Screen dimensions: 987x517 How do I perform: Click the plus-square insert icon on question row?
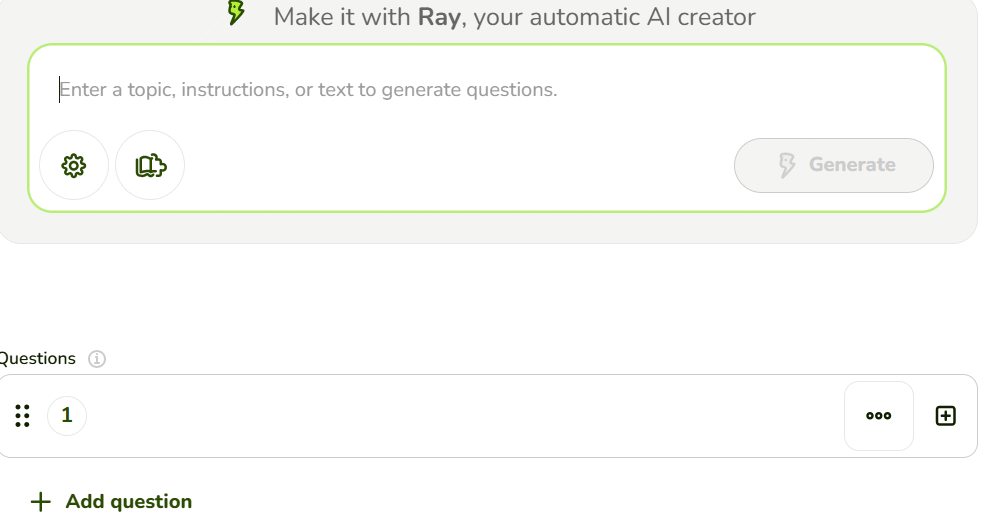coord(945,416)
